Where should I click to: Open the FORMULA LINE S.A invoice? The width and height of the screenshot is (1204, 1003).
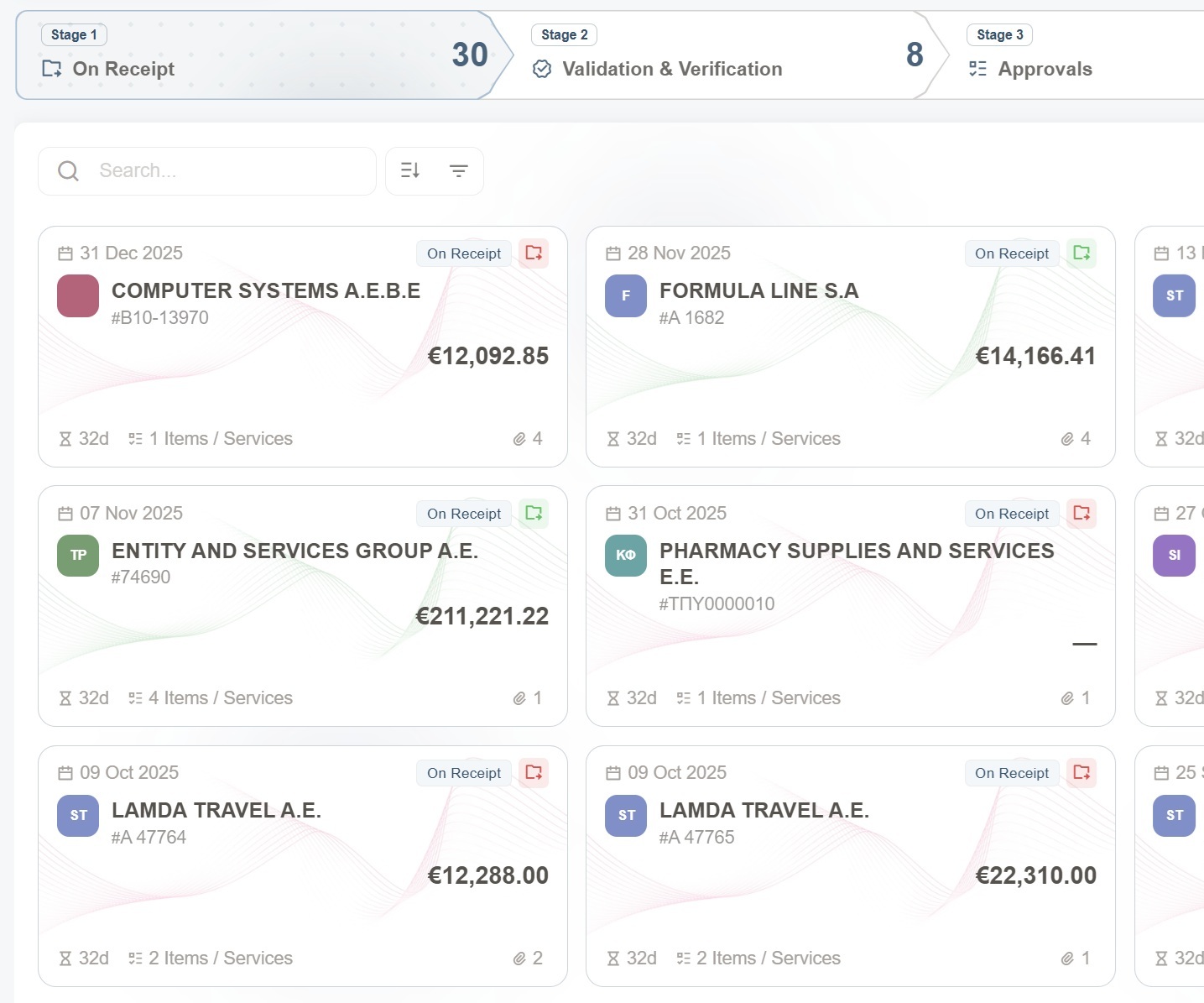[851, 347]
